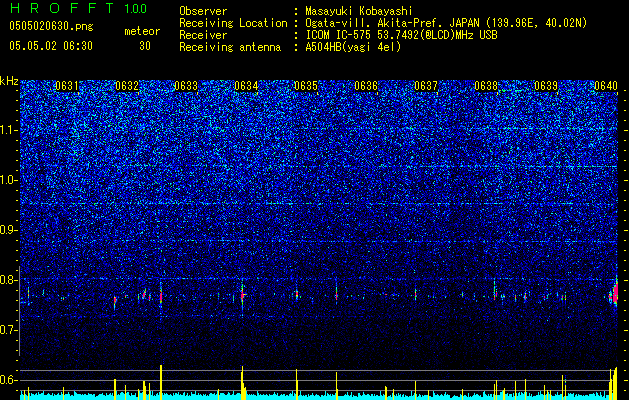The width and height of the screenshot is (629, 400).
Task: Click the 0633 time marker
Action: click(187, 86)
